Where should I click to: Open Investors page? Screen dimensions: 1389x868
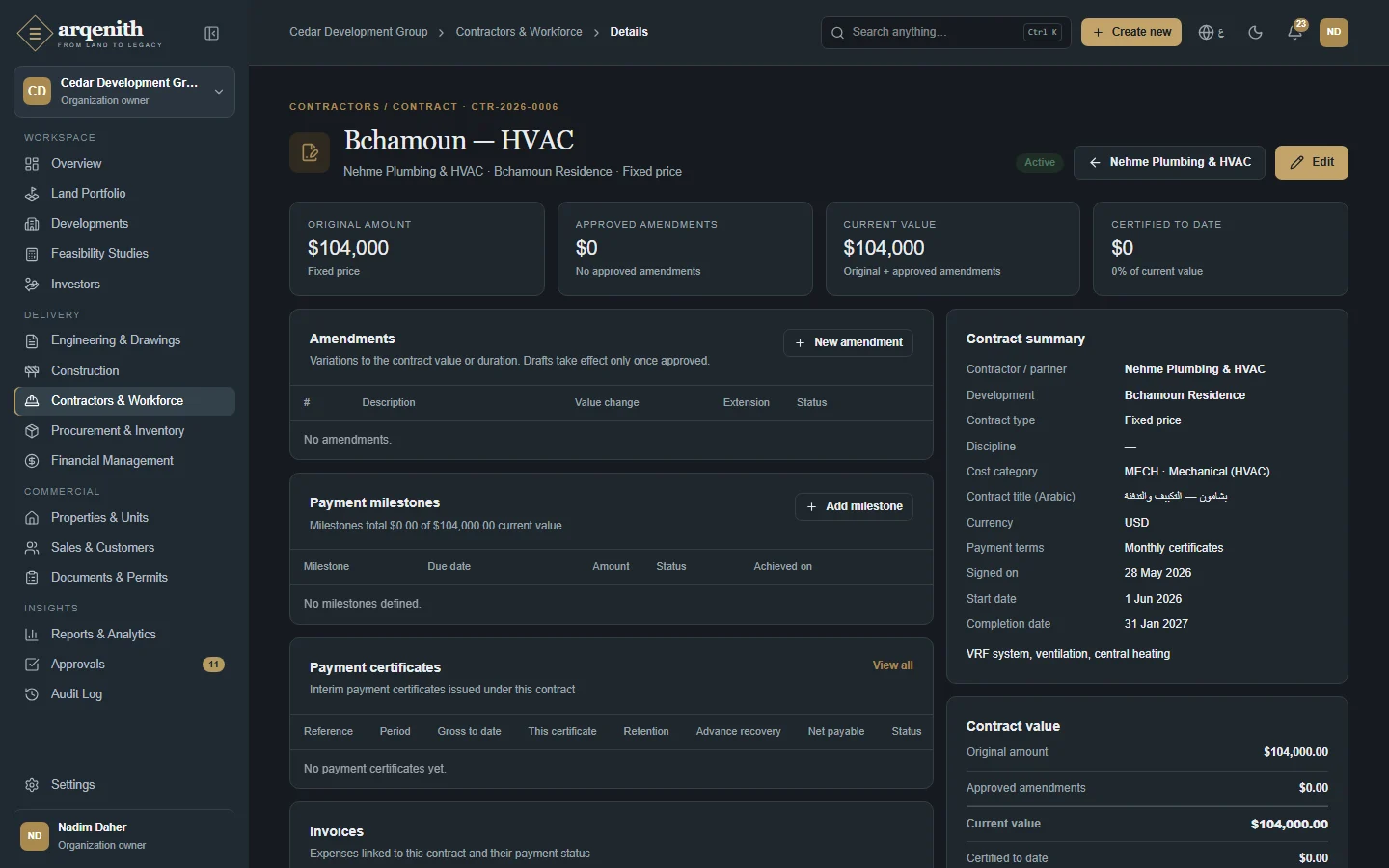coord(124,285)
